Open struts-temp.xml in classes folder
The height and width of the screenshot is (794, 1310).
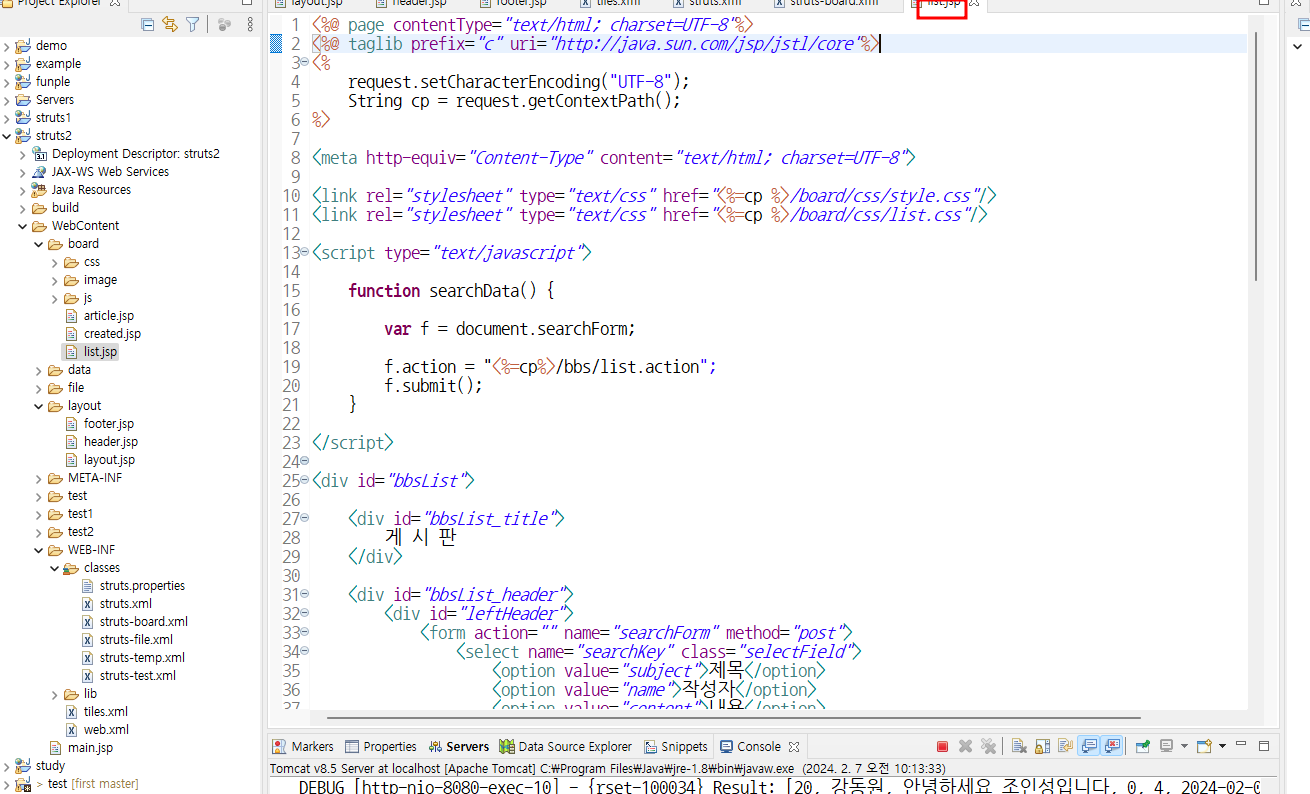tap(142, 658)
